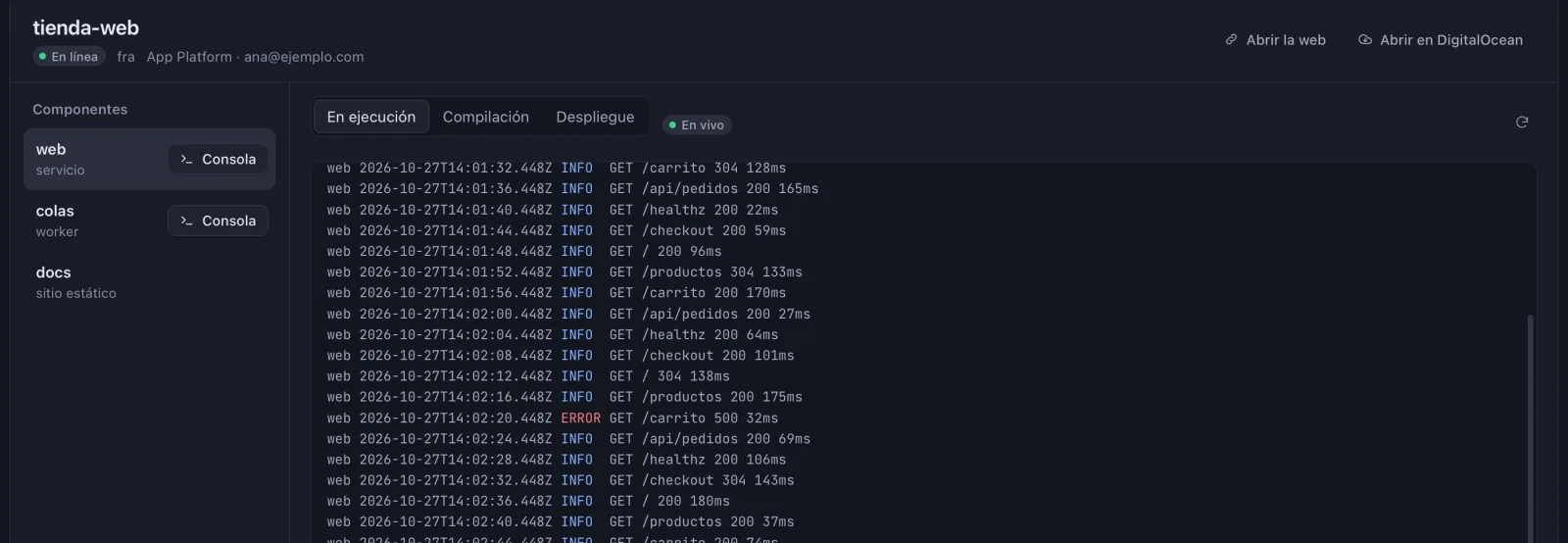Select the colas worker component

click(x=149, y=222)
